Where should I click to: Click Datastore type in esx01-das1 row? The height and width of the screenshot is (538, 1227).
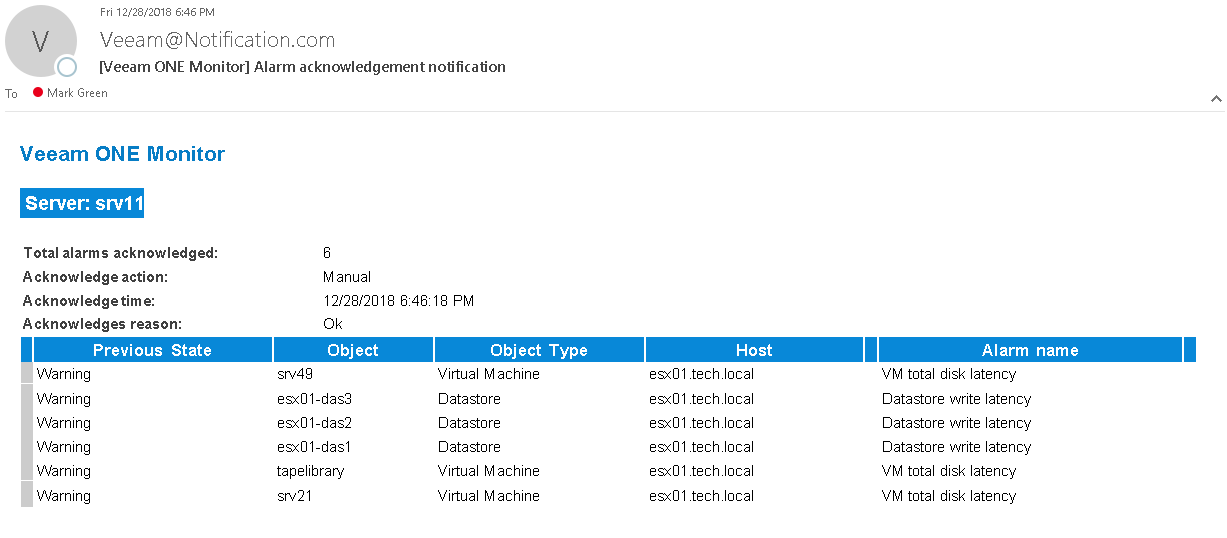(x=469, y=447)
